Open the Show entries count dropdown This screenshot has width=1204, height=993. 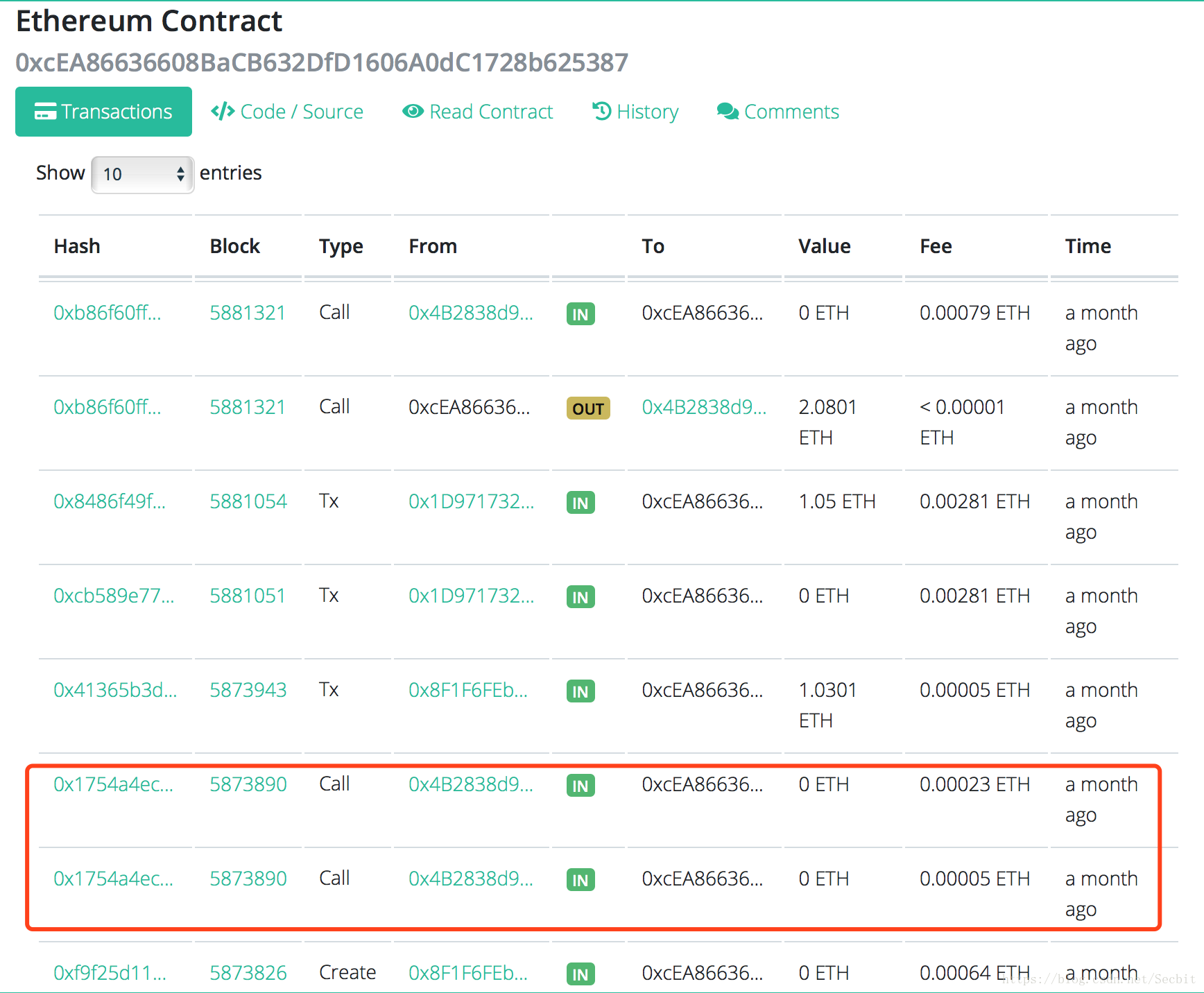142,174
